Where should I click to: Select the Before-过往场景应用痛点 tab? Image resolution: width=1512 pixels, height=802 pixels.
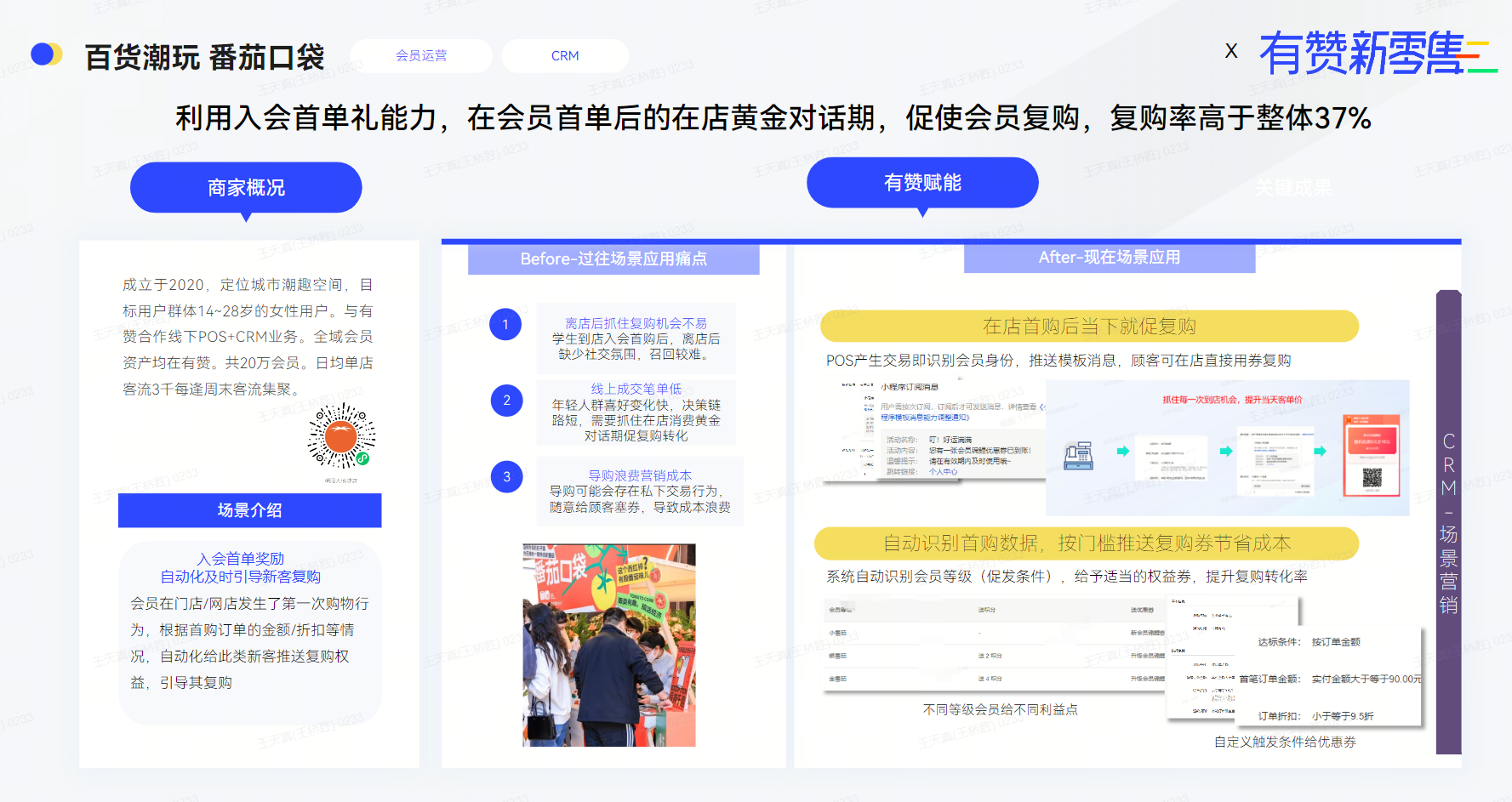coord(613,259)
